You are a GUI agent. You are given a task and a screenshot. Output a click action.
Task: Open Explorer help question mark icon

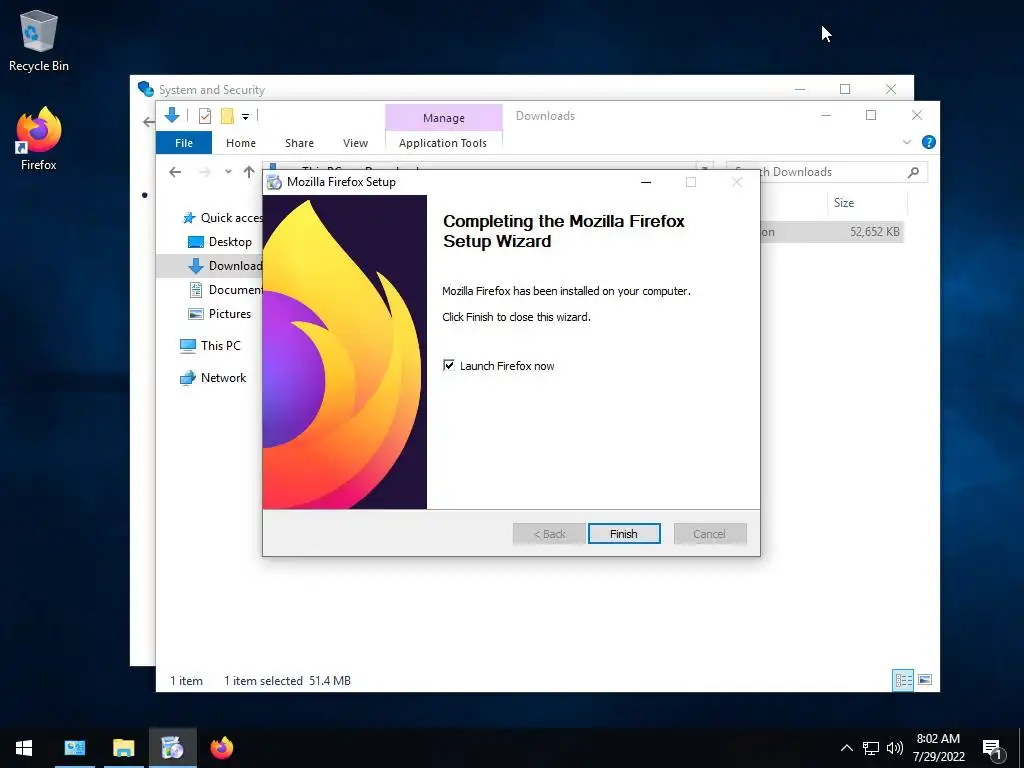tap(928, 142)
